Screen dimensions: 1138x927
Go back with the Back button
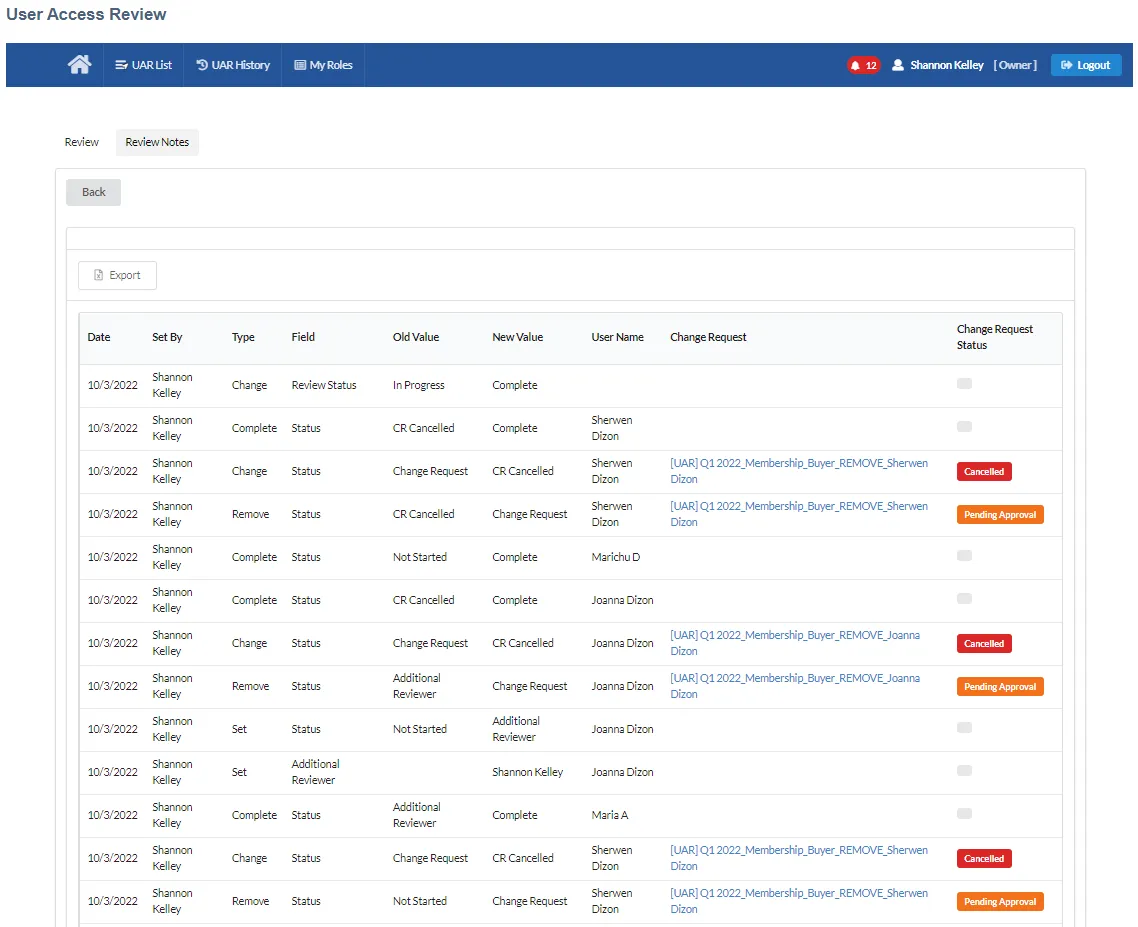coord(94,192)
